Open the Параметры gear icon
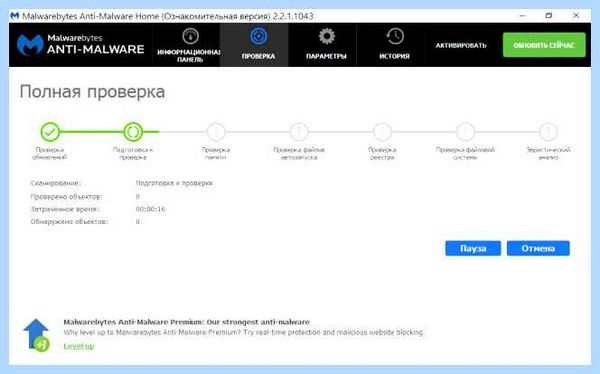Viewport: 600px width, 374px height. 326,36
